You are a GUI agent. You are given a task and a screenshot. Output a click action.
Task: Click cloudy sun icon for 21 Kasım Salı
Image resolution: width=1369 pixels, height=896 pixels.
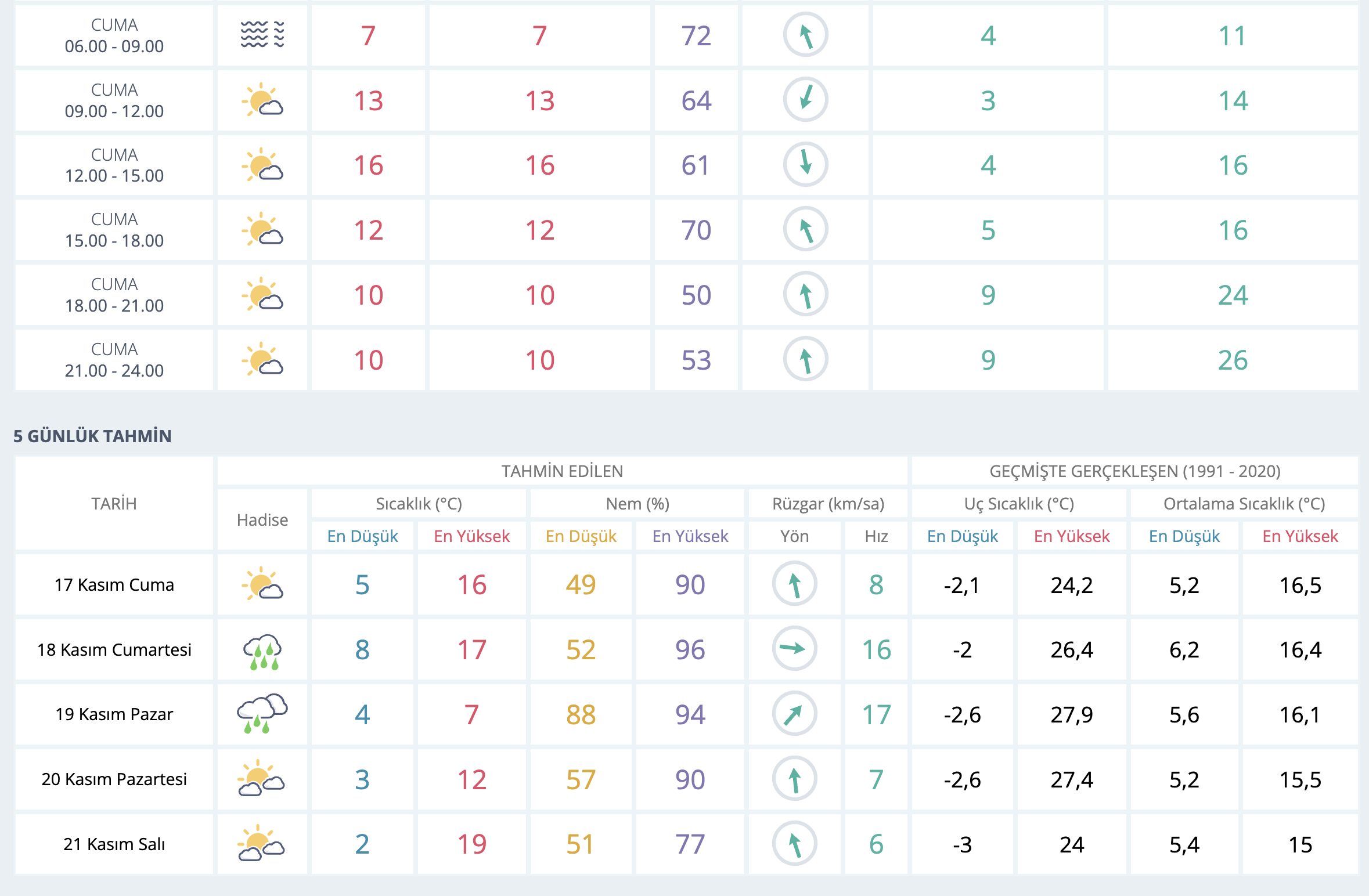coord(261,843)
